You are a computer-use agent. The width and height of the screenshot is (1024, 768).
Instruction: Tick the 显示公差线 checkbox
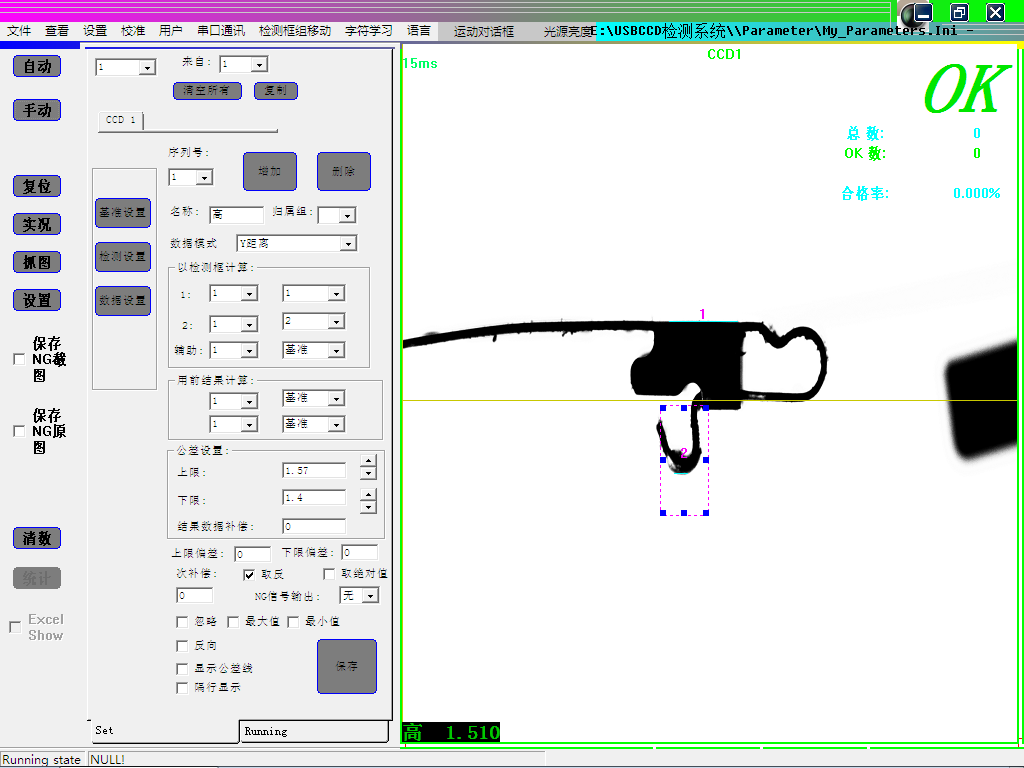tap(182, 668)
